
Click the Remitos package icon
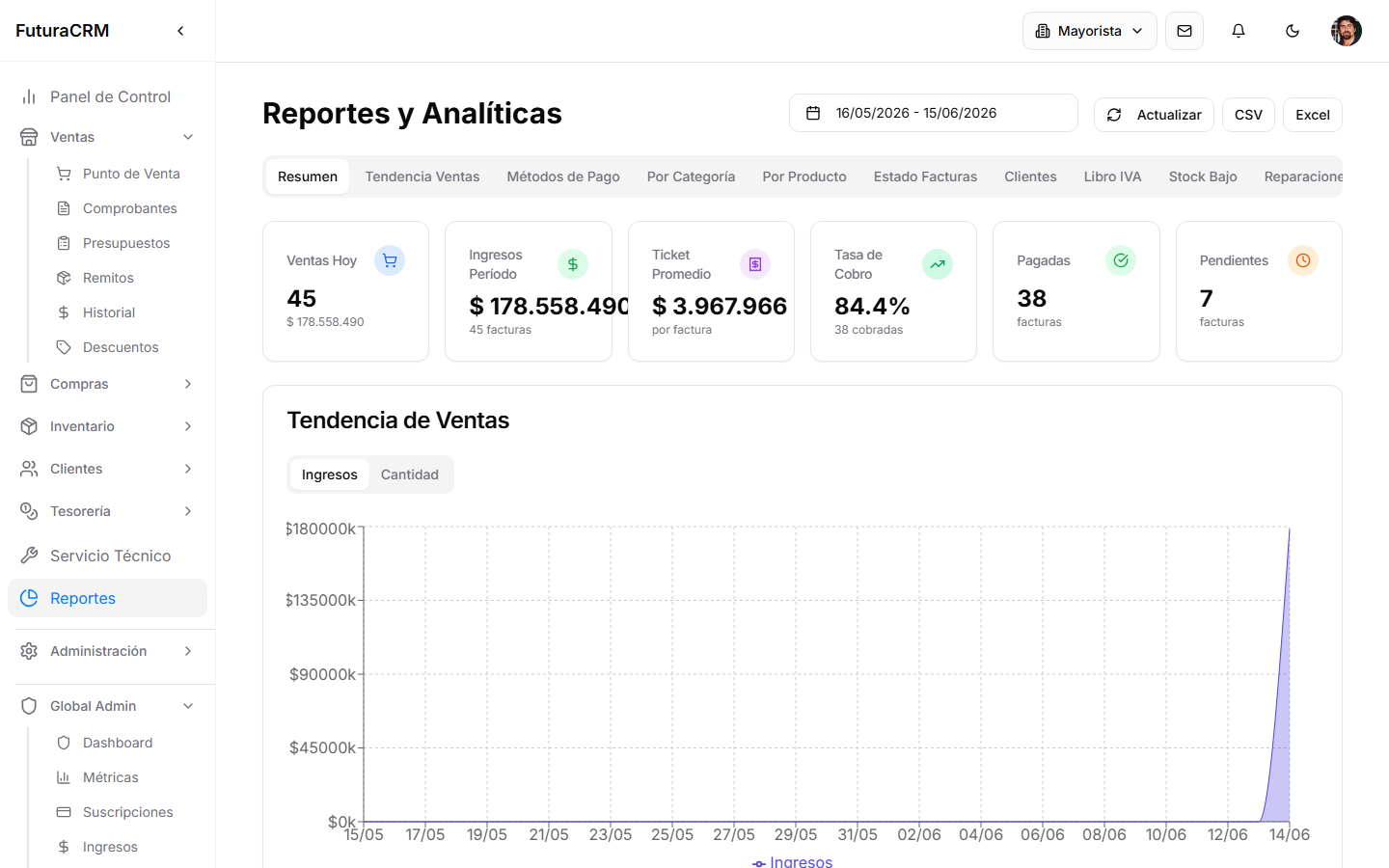coord(64,278)
